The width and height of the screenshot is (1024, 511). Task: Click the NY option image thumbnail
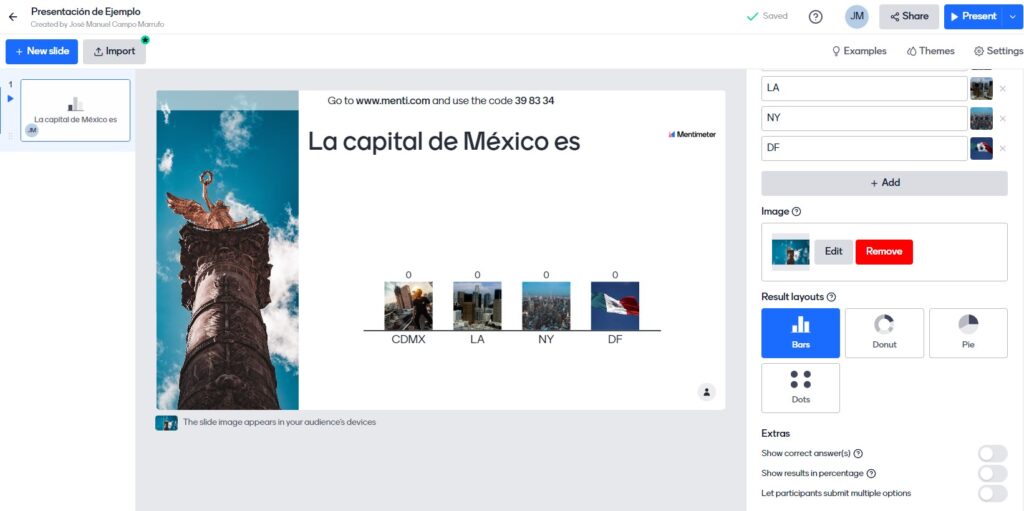coord(981,119)
